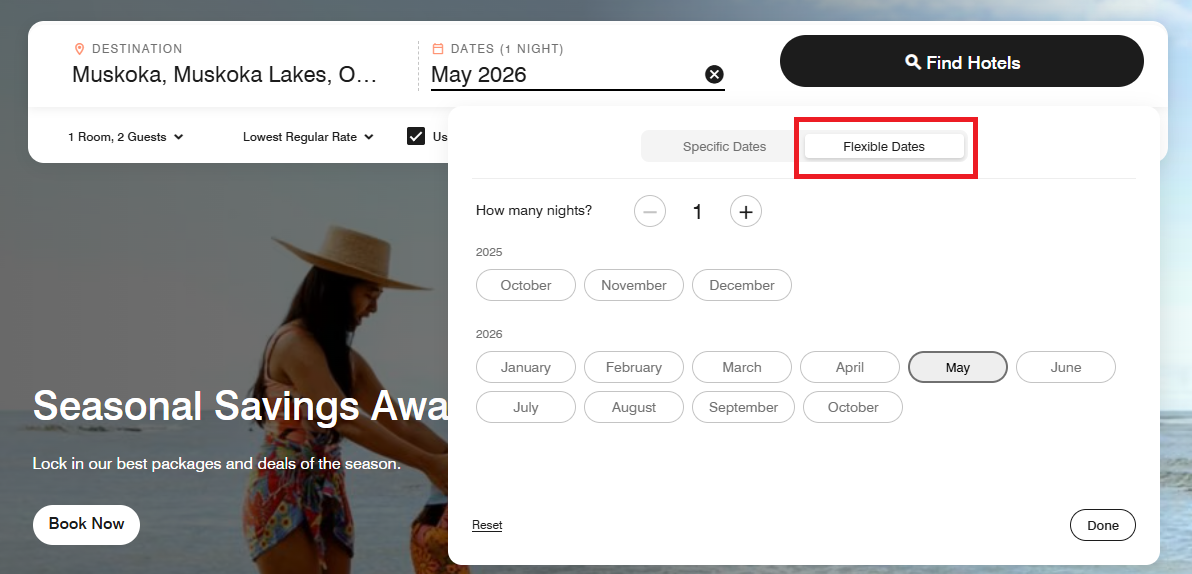Increase number of nights with plus button
This screenshot has height=574, width=1192.
click(x=746, y=211)
